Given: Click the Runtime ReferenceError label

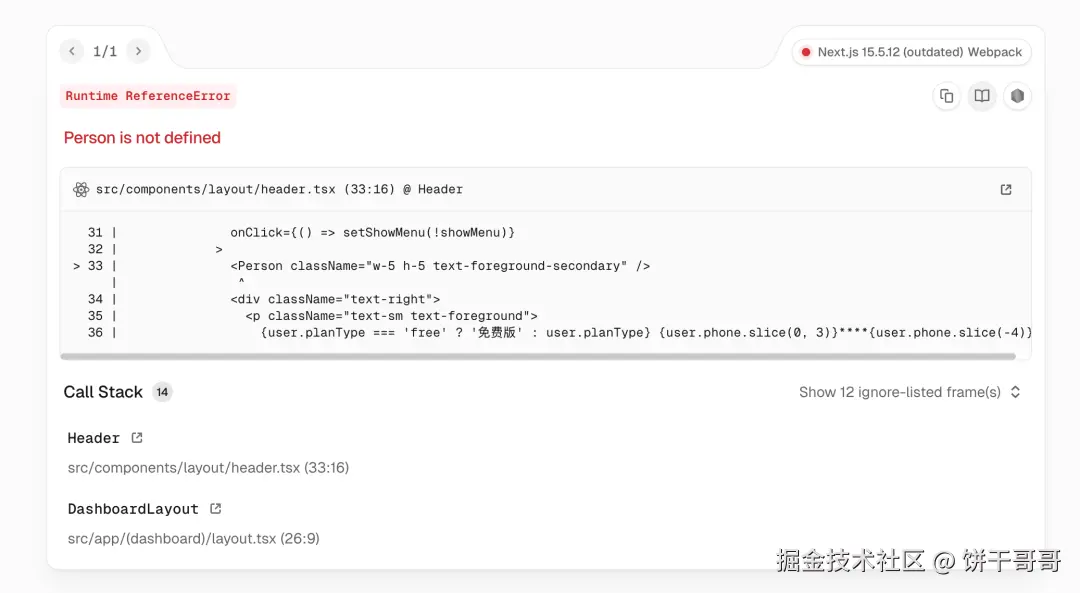Looking at the screenshot, I should (148, 96).
